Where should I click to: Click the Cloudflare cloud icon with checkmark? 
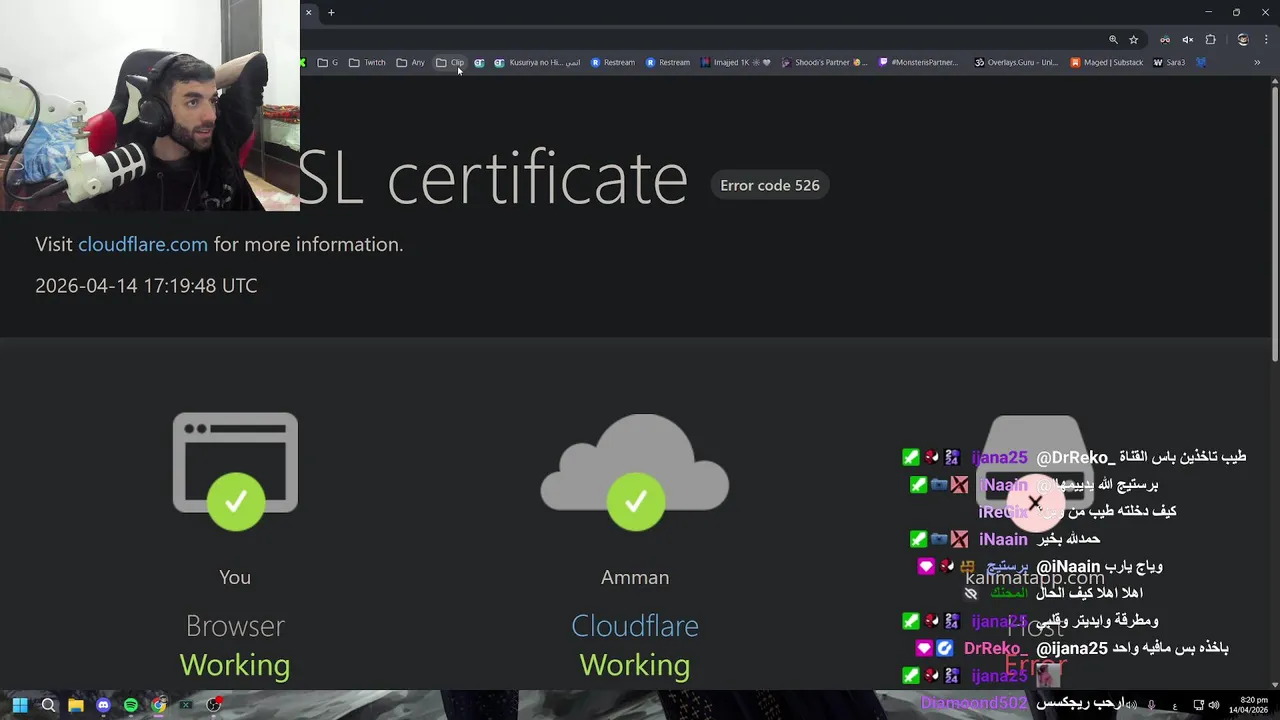click(635, 470)
